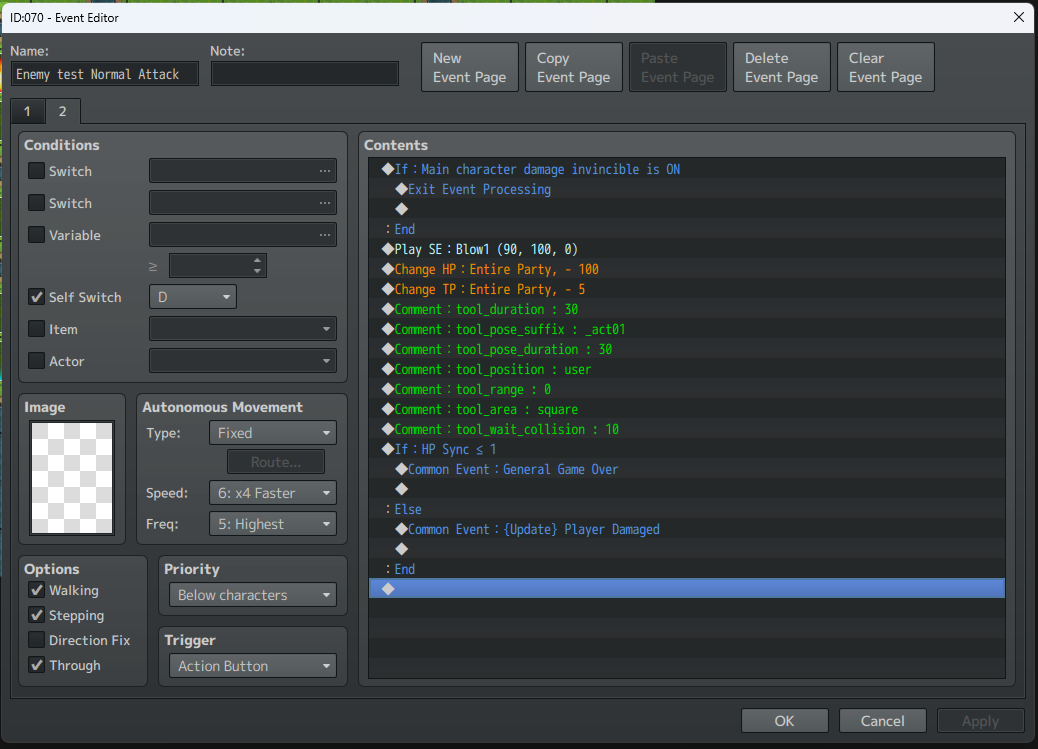
Task: Open the Trigger Action Button dropdown
Action: point(253,666)
